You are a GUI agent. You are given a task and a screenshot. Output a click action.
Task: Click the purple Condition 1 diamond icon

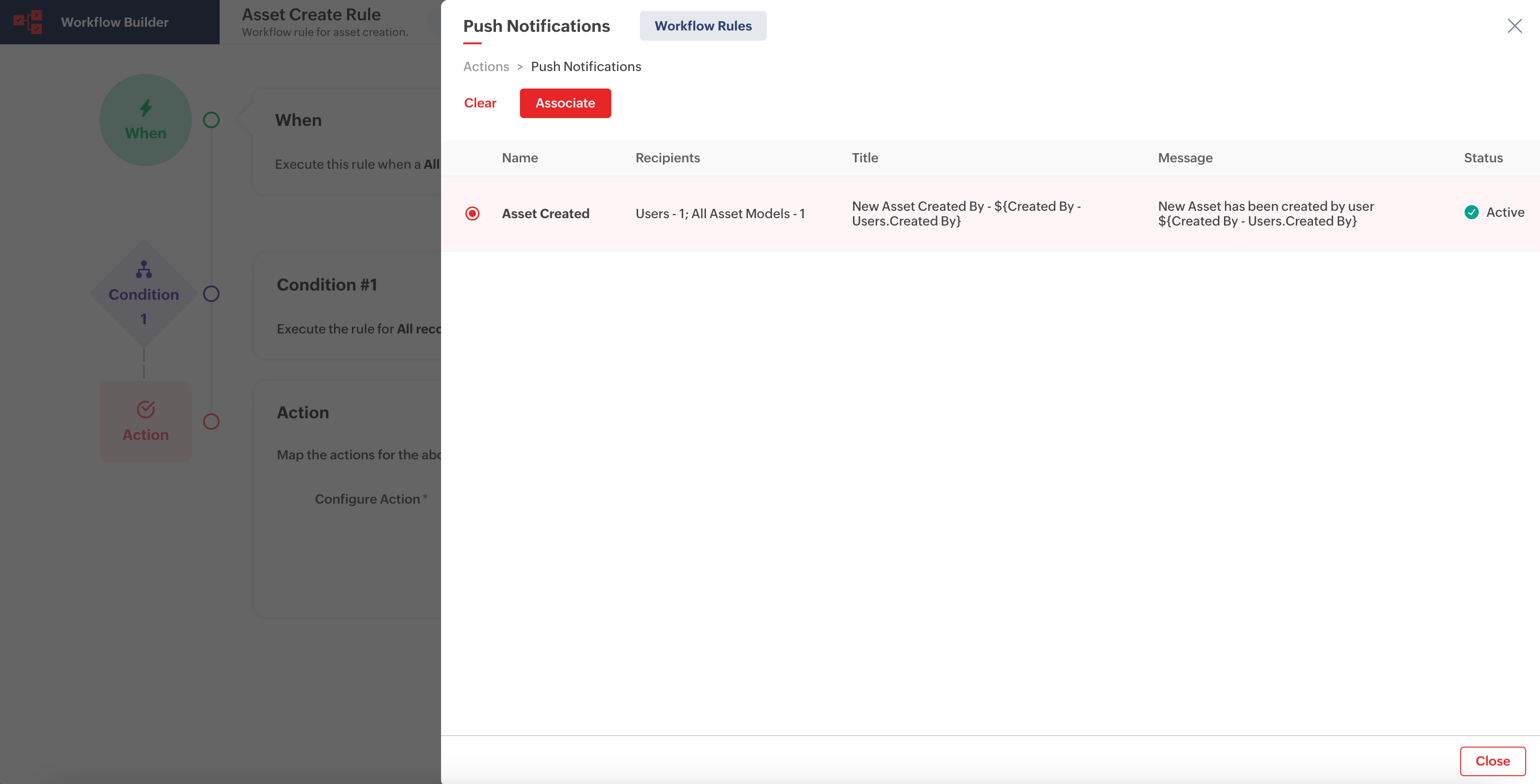click(143, 270)
